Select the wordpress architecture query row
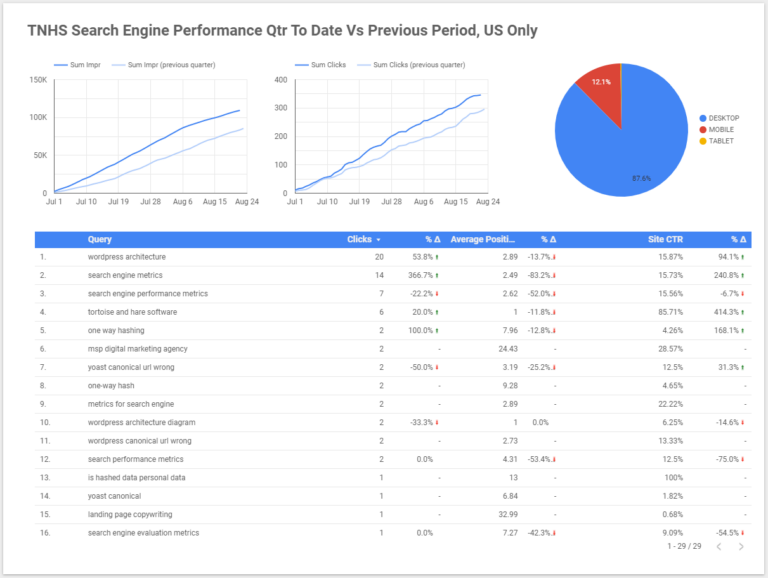 (x=393, y=257)
